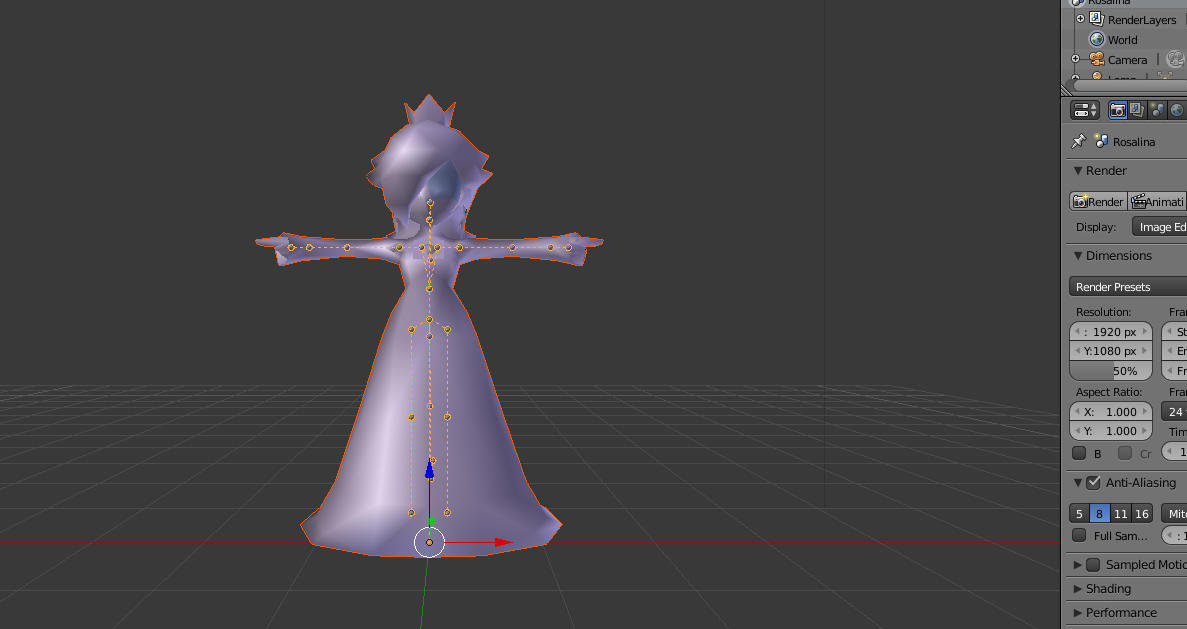The image size is (1187, 629).
Task: Click the Animation render button
Action: [1157, 201]
